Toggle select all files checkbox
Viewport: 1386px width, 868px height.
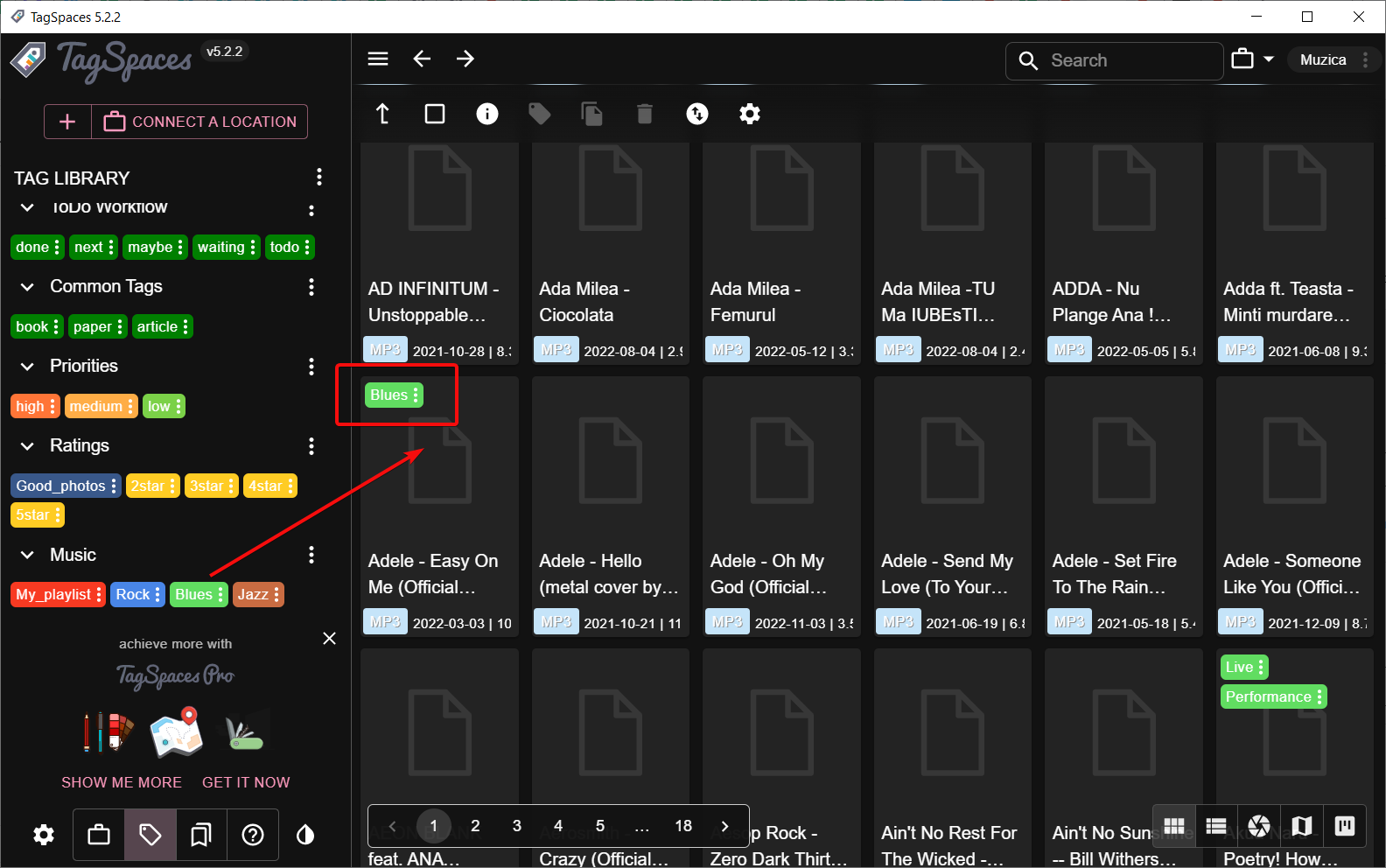point(435,114)
